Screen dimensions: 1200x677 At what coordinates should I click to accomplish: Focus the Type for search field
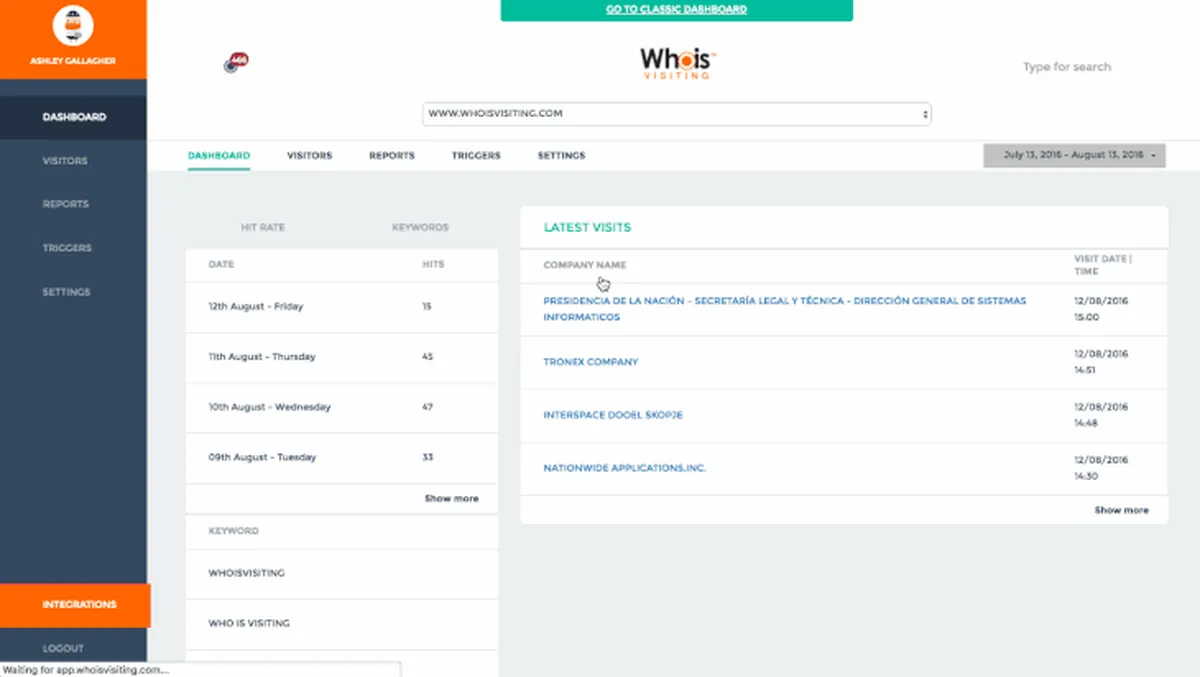point(1067,67)
